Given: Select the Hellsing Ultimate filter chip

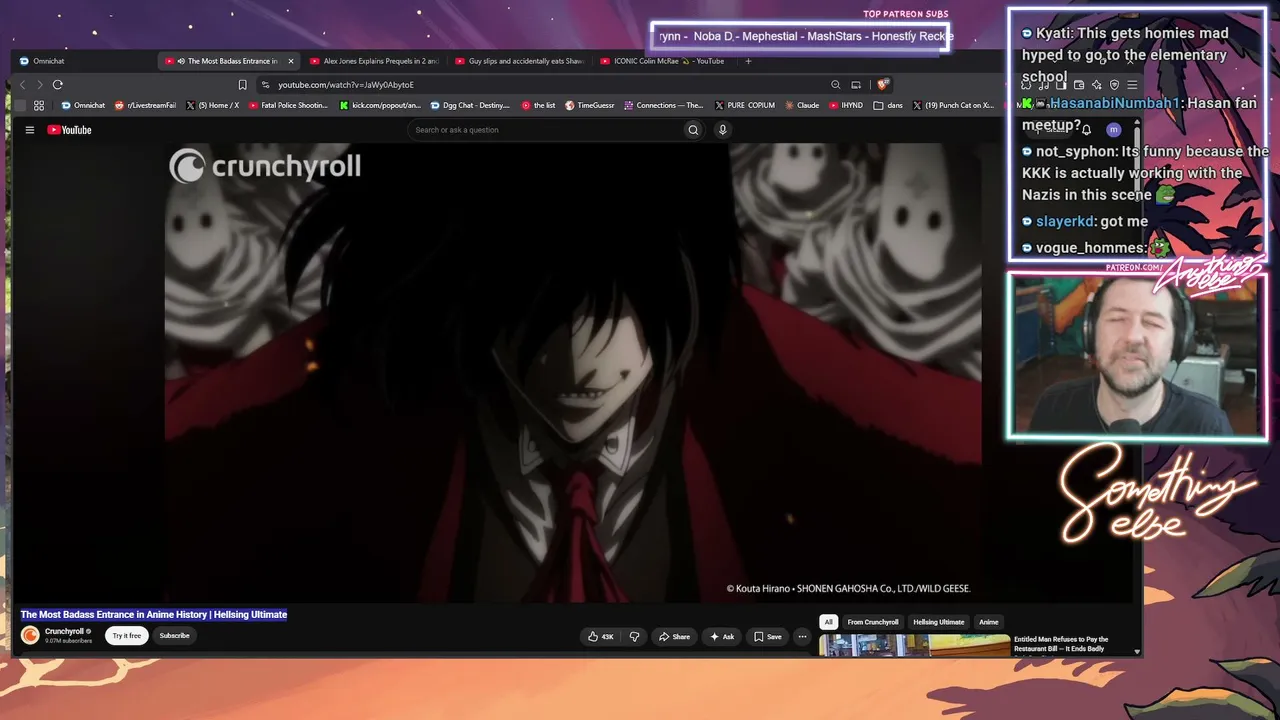Looking at the screenshot, I should click(939, 622).
